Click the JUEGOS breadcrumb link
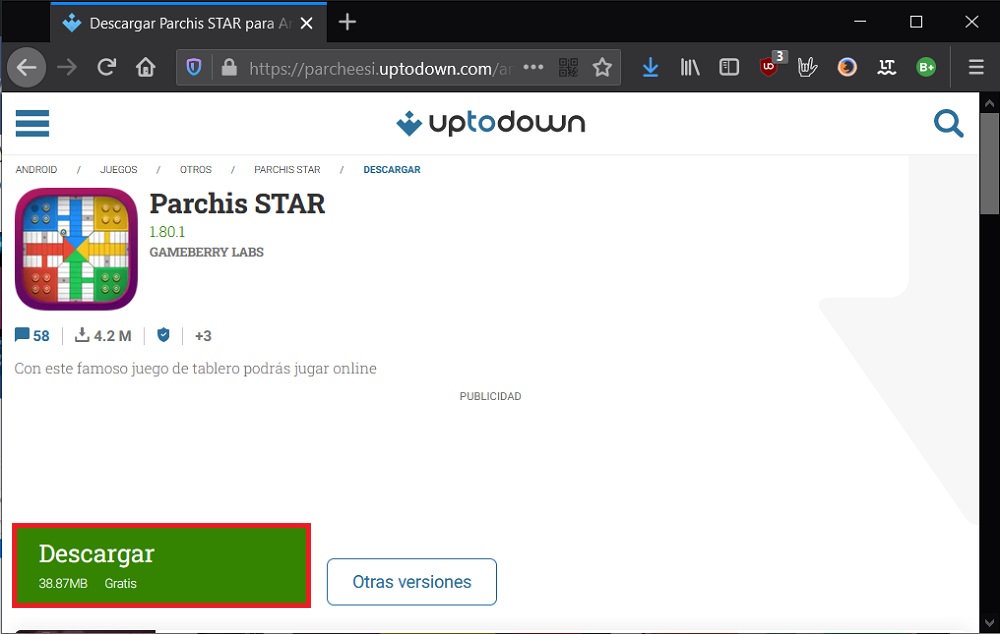The image size is (1000, 634). [x=118, y=170]
